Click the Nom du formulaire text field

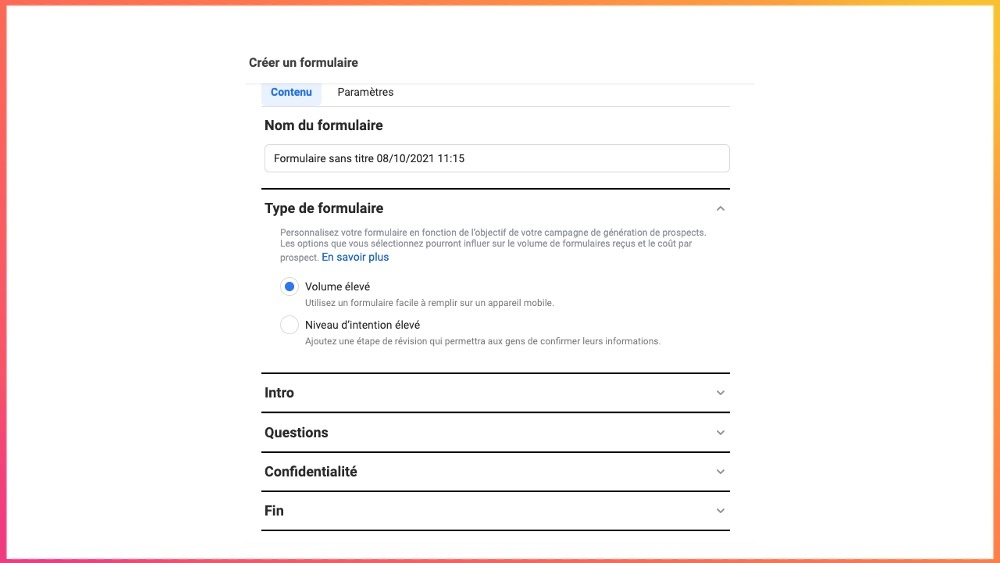pyautogui.click(x=497, y=158)
